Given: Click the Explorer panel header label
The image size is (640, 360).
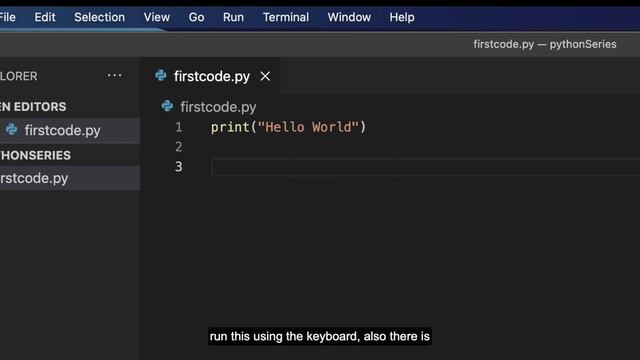Looking at the screenshot, I should (x=18, y=76).
